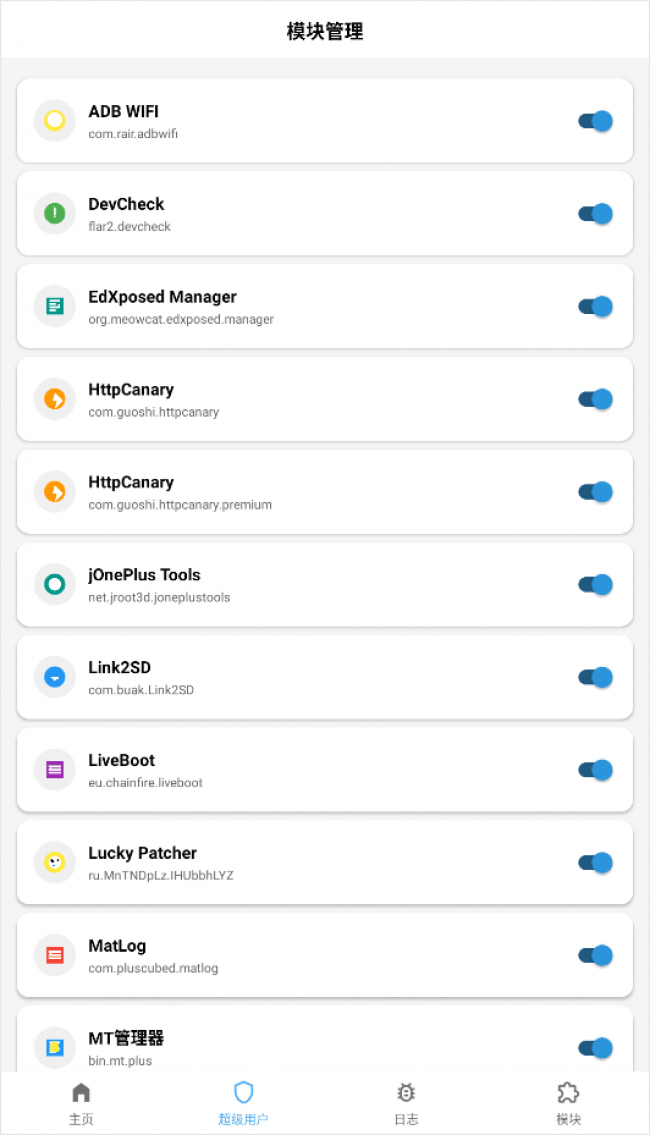Viewport: 650px width, 1135px height.
Task: Toggle off Lucky Patcher access
Action: click(595, 862)
